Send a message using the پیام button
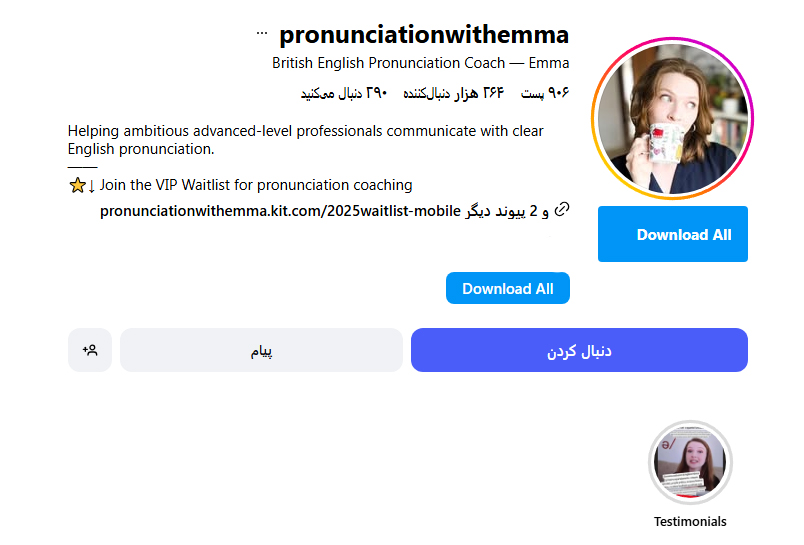 (261, 350)
